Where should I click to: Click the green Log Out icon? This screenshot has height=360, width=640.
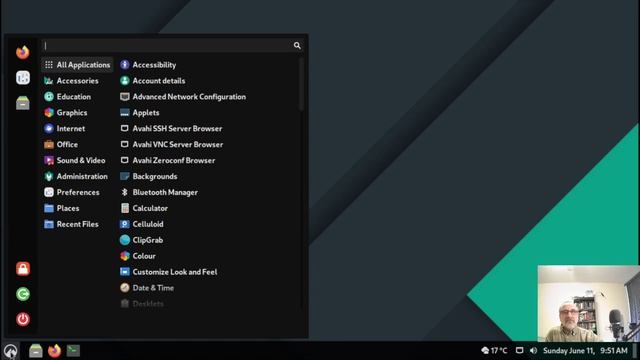(23, 294)
